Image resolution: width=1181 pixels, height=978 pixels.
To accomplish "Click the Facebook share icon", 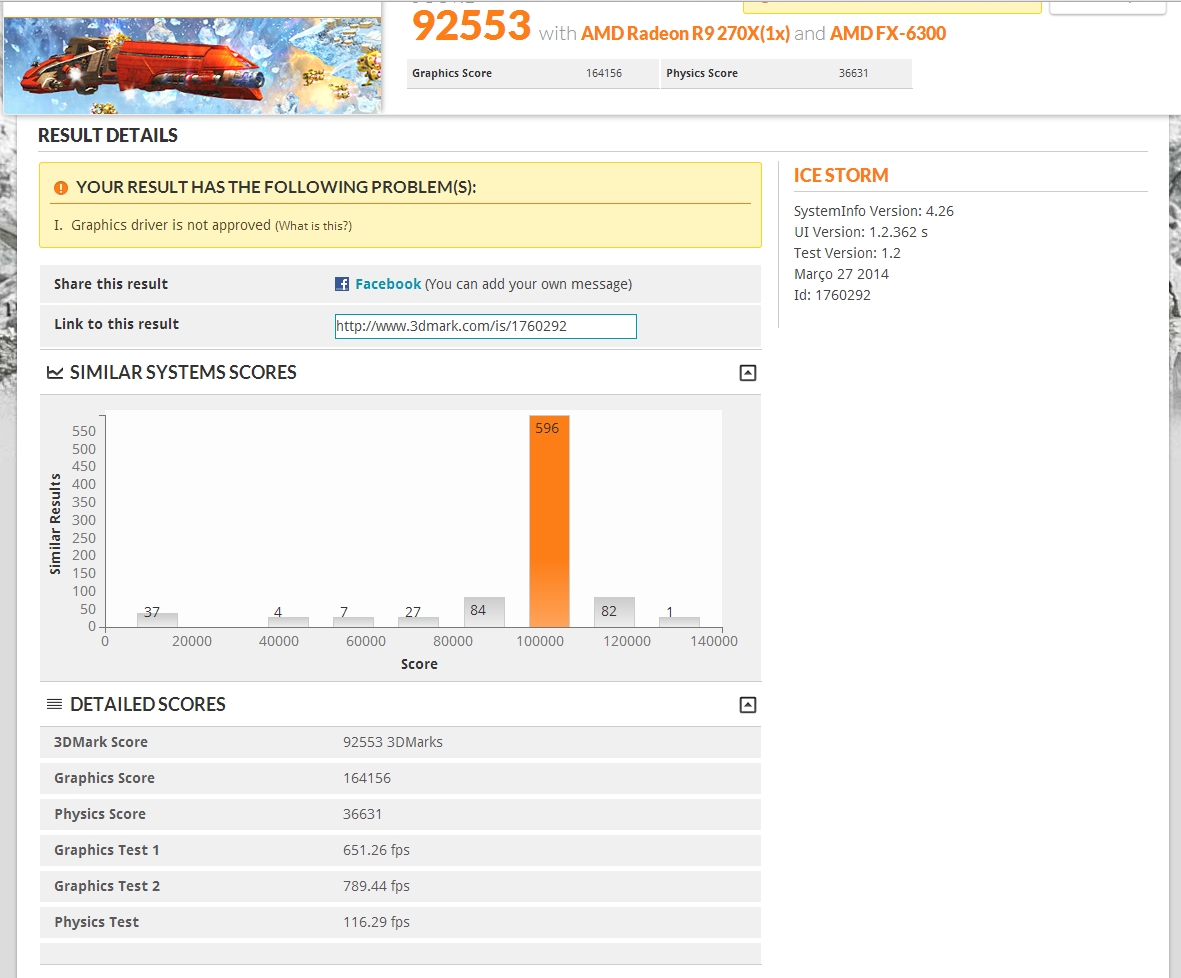I will click(342, 284).
